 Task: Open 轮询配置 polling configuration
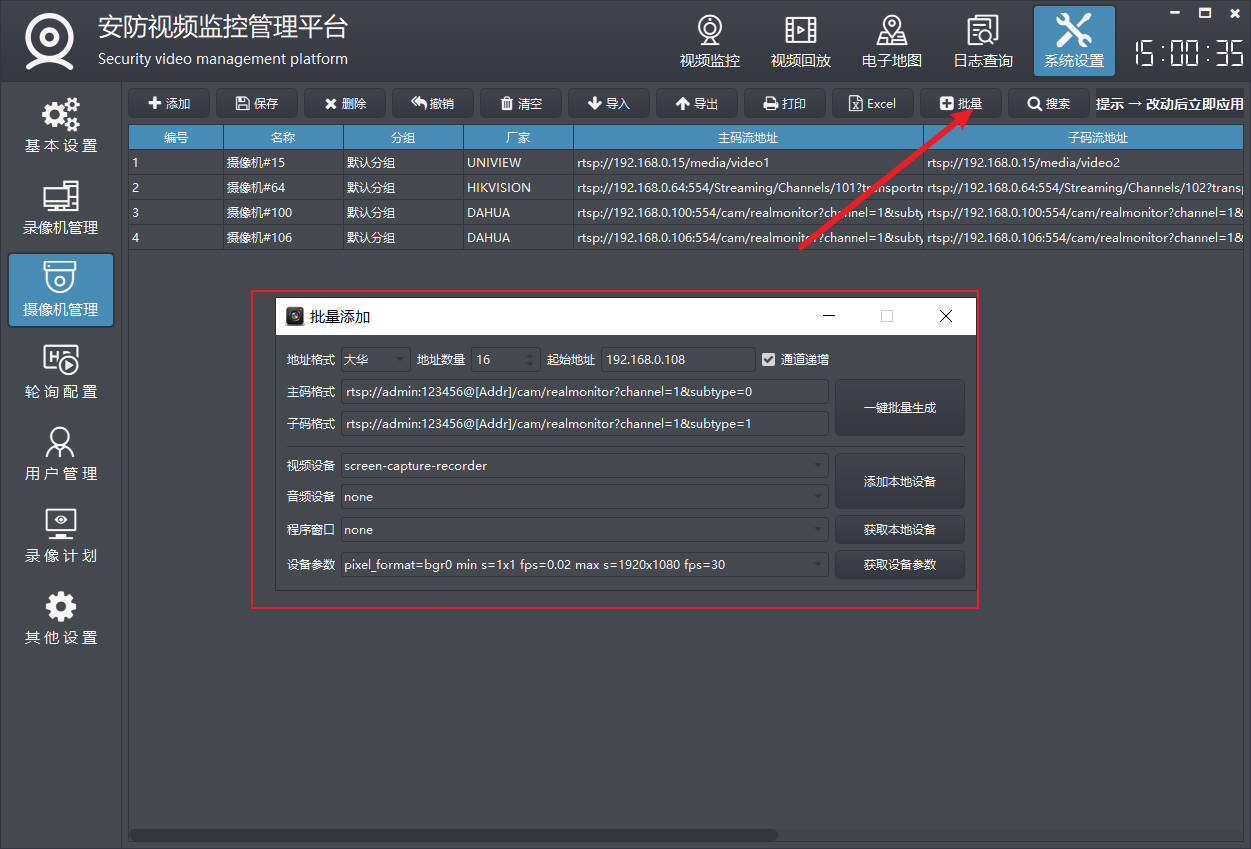[61, 372]
